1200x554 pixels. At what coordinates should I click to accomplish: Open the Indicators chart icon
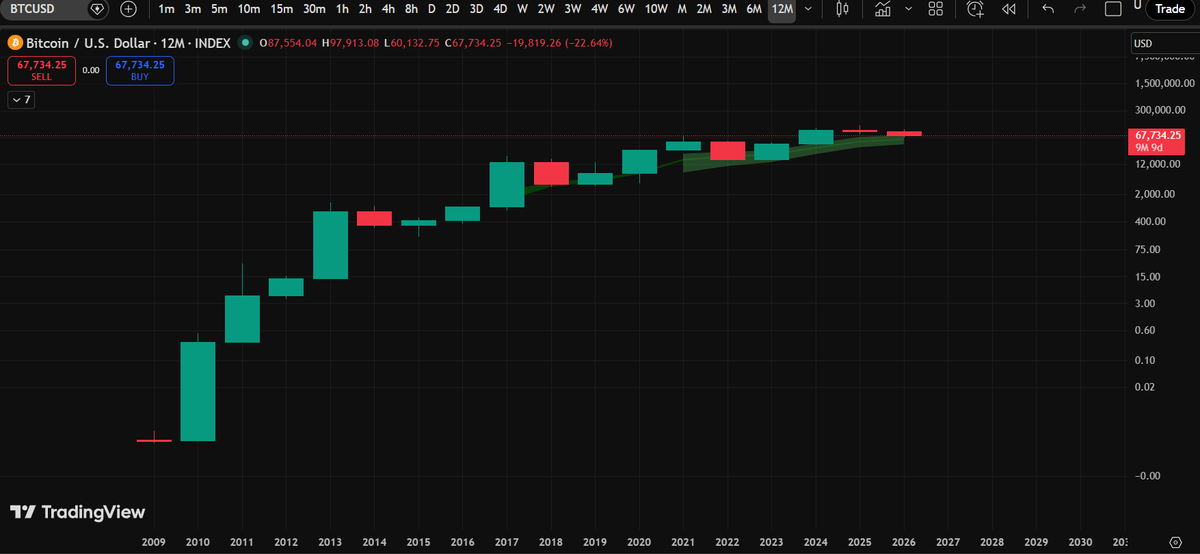pos(882,9)
